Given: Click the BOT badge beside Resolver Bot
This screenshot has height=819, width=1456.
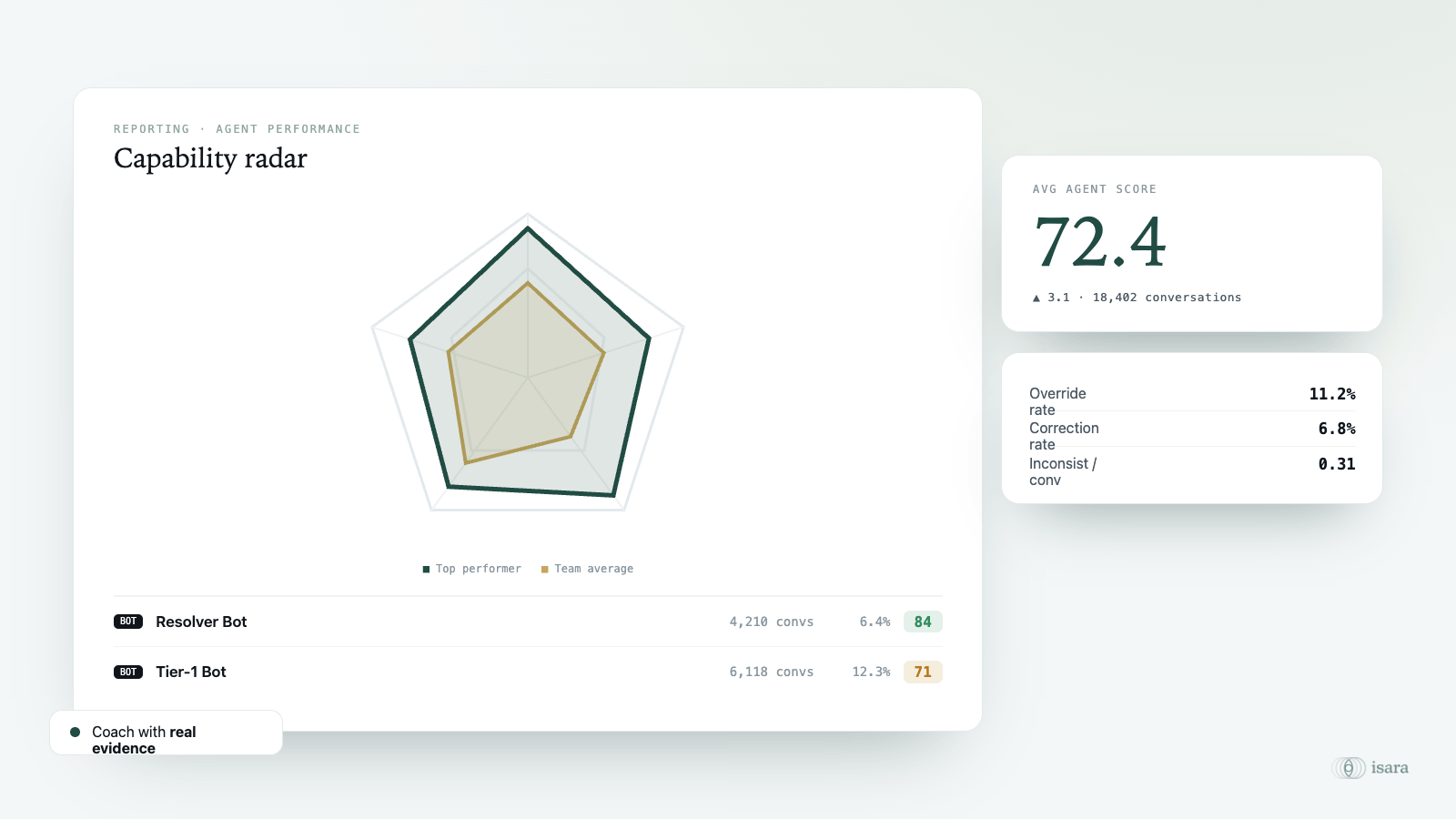Looking at the screenshot, I should tap(128, 622).
